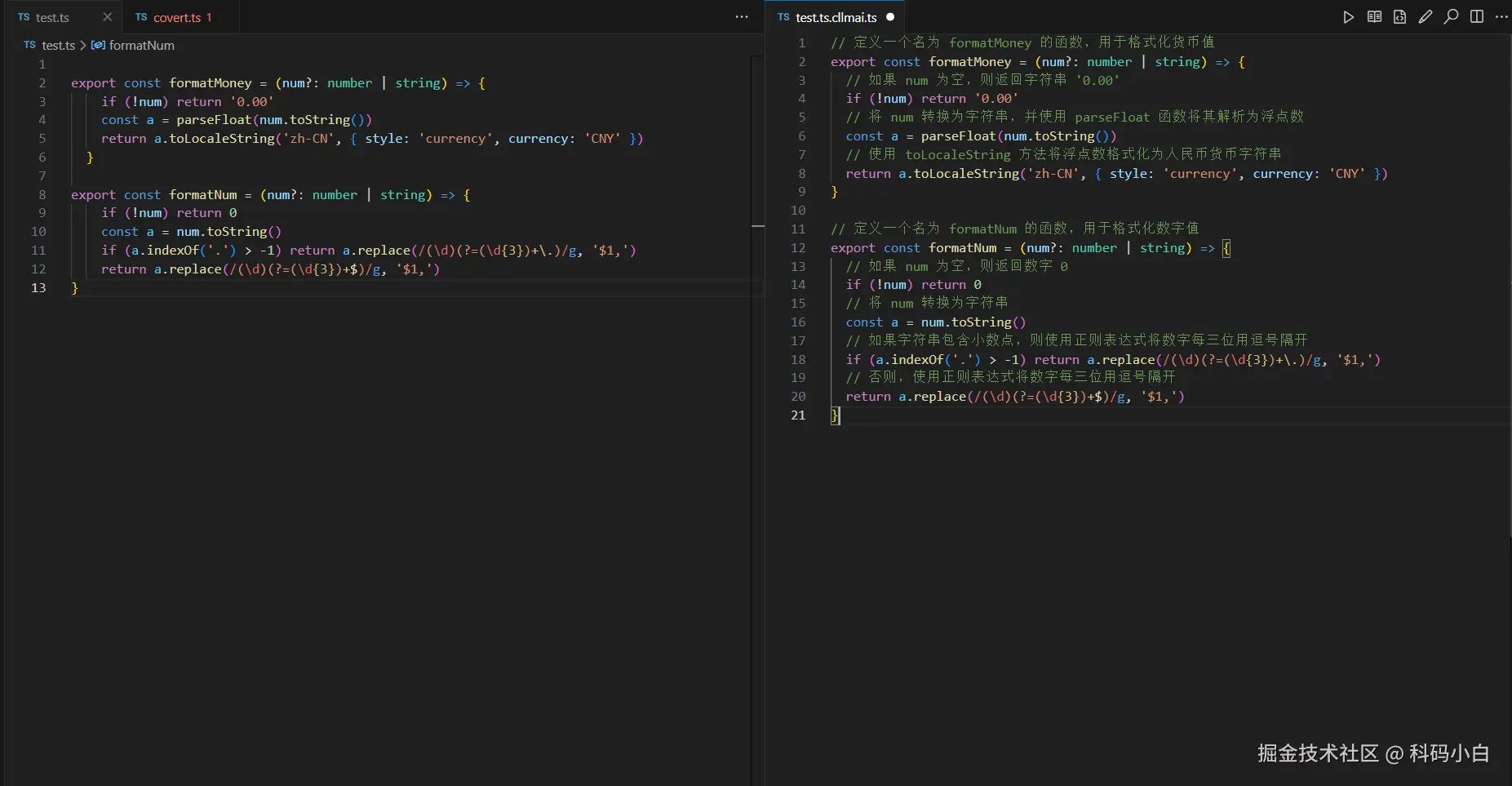This screenshot has width=1512, height=786.
Task: Click the comment '// 否则，使用正则表达式'
Action: tap(1010, 377)
